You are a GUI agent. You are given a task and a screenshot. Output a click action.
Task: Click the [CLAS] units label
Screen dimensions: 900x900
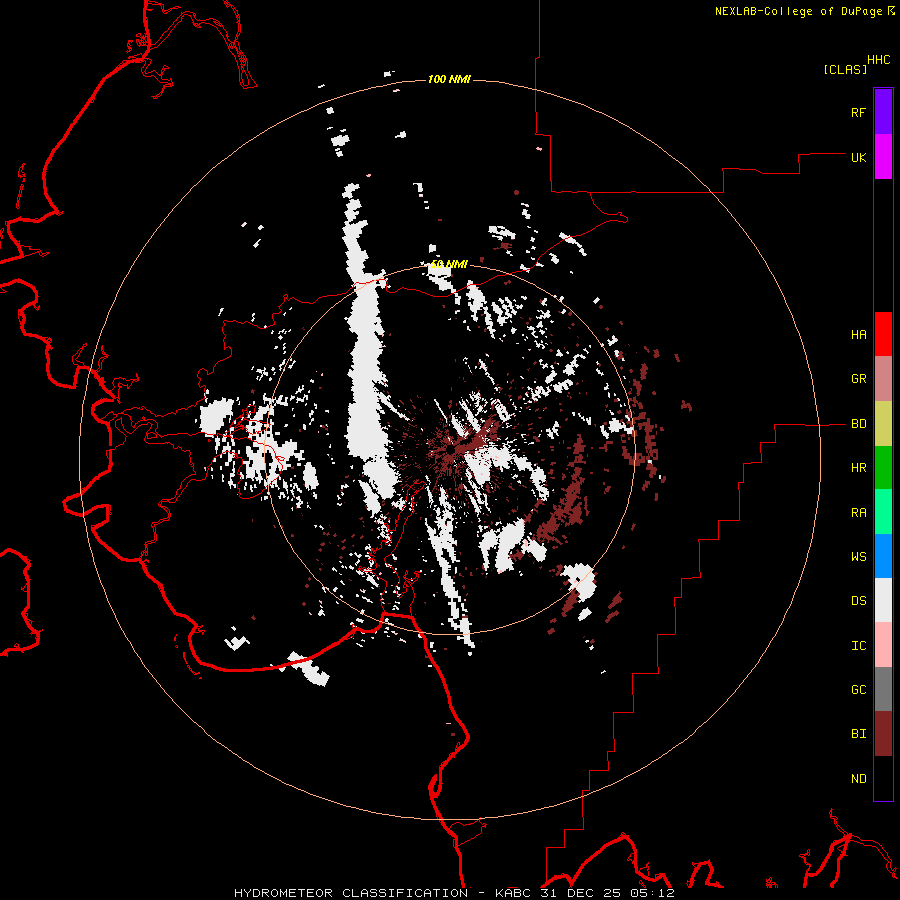845,69
